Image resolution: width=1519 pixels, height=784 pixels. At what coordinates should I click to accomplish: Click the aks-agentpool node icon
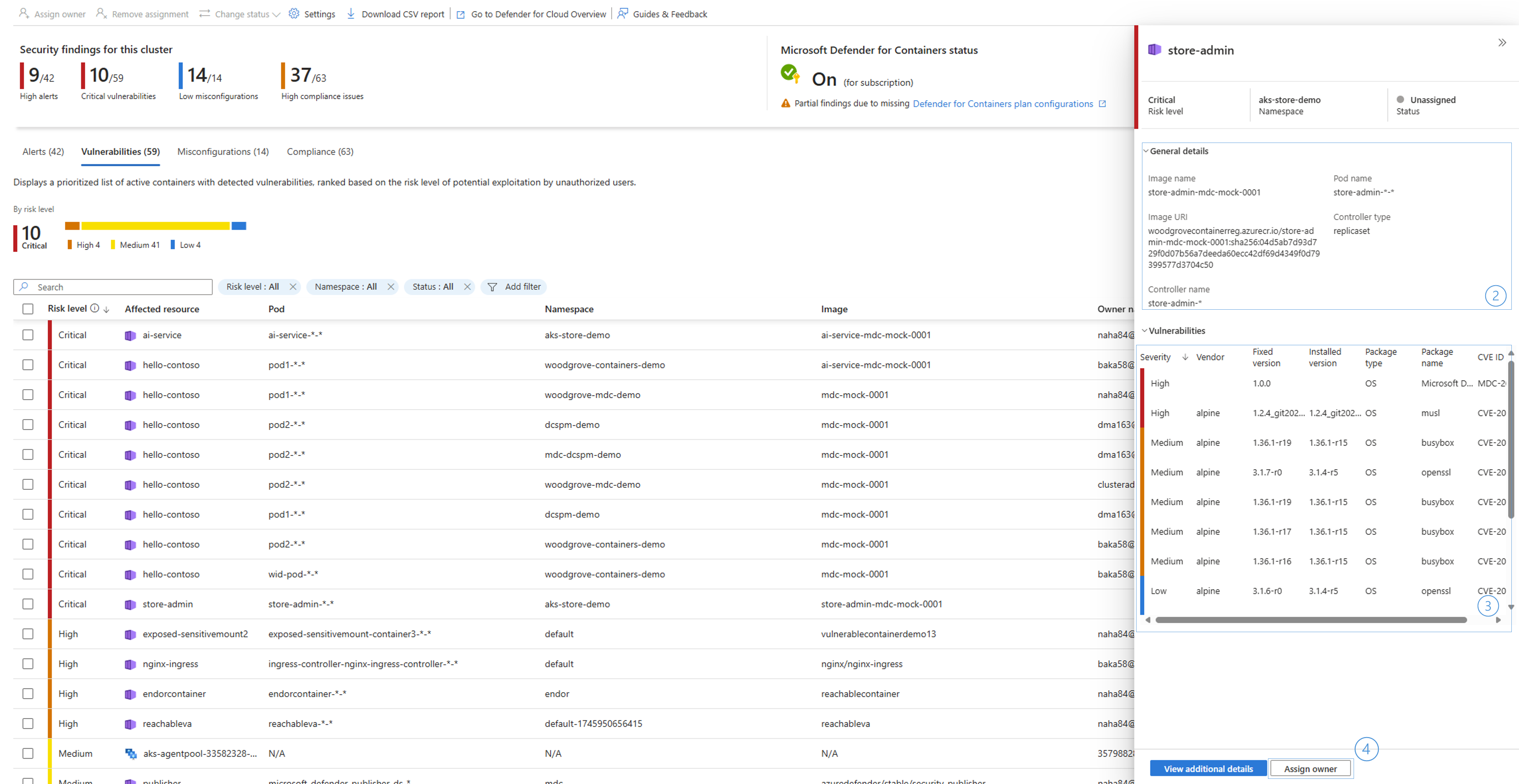coord(131,754)
